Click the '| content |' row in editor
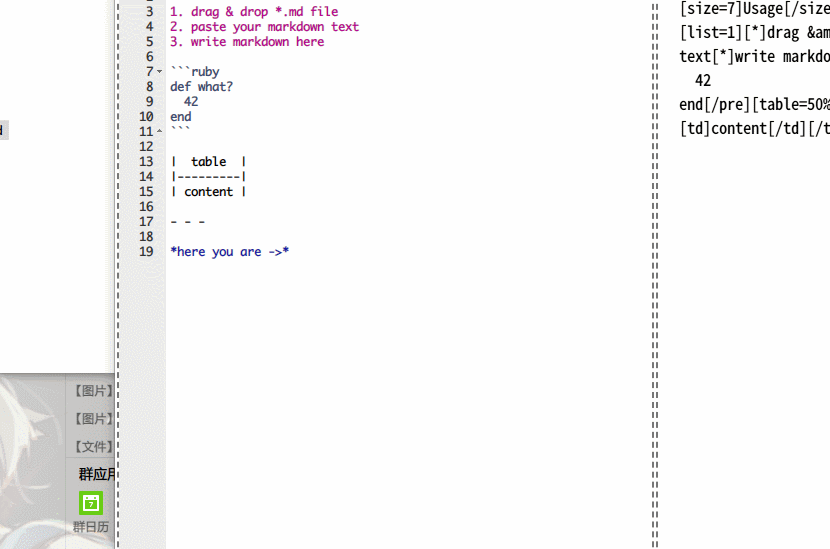This screenshot has height=549, width=830. (x=209, y=192)
